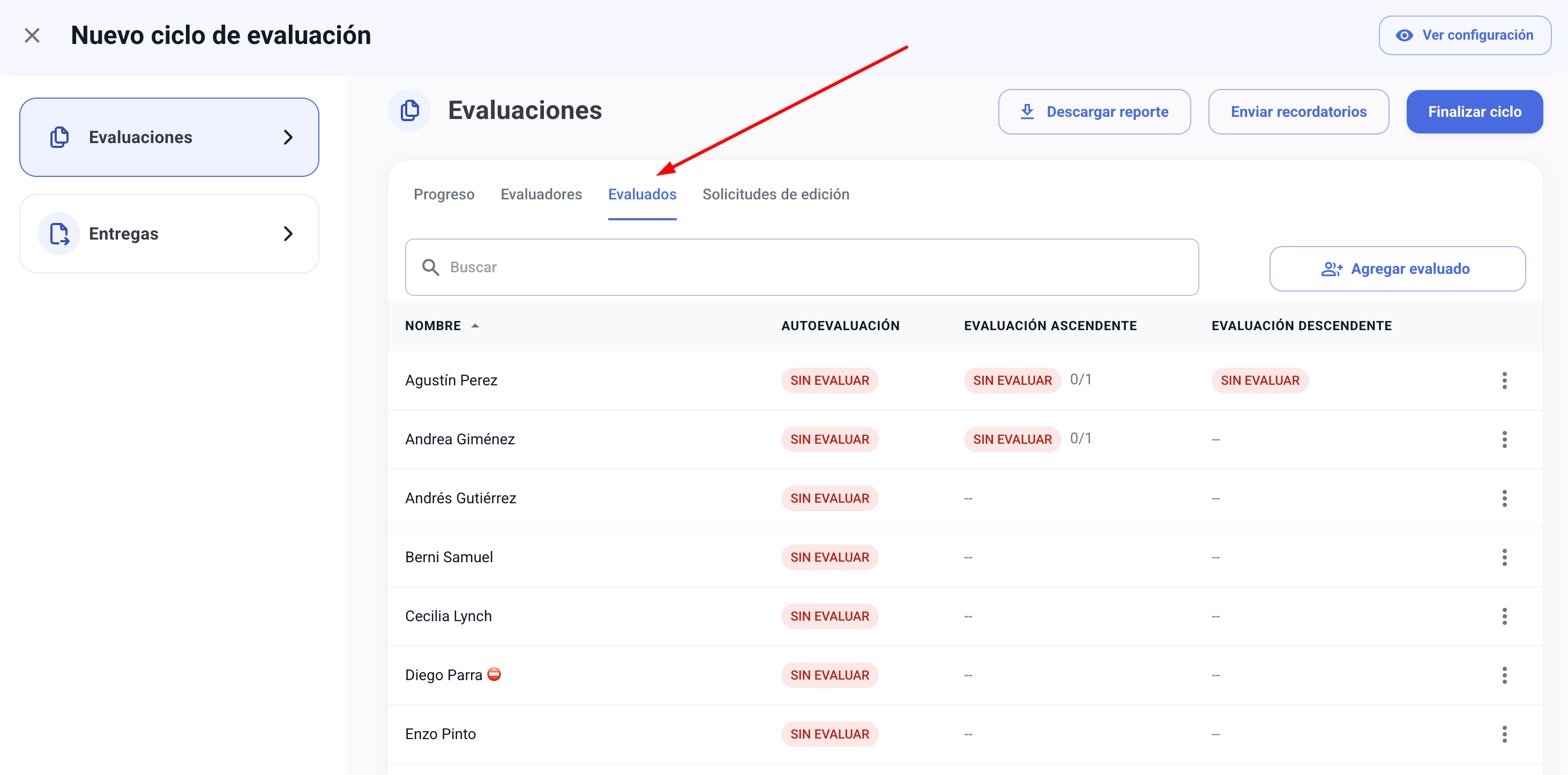The height and width of the screenshot is (775, 1568).
Task: Click the Evaluaciones header documents icon
Action: point(409,111)
